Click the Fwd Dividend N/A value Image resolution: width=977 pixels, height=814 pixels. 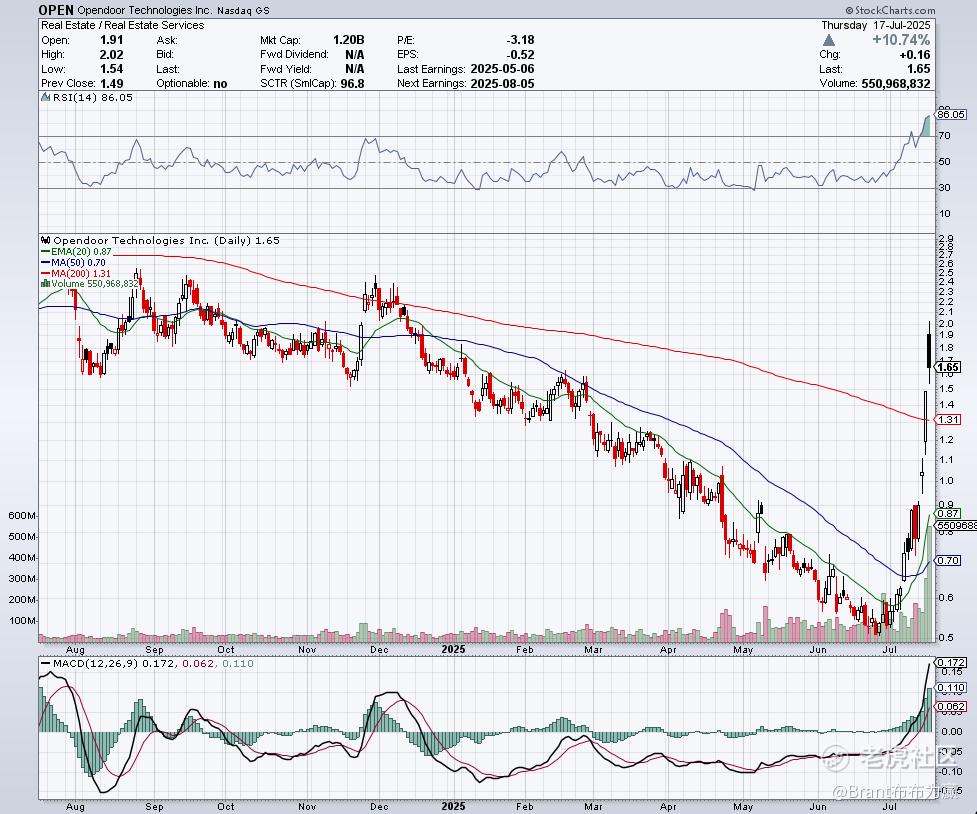pyautogui.click(x=355, y=54)
